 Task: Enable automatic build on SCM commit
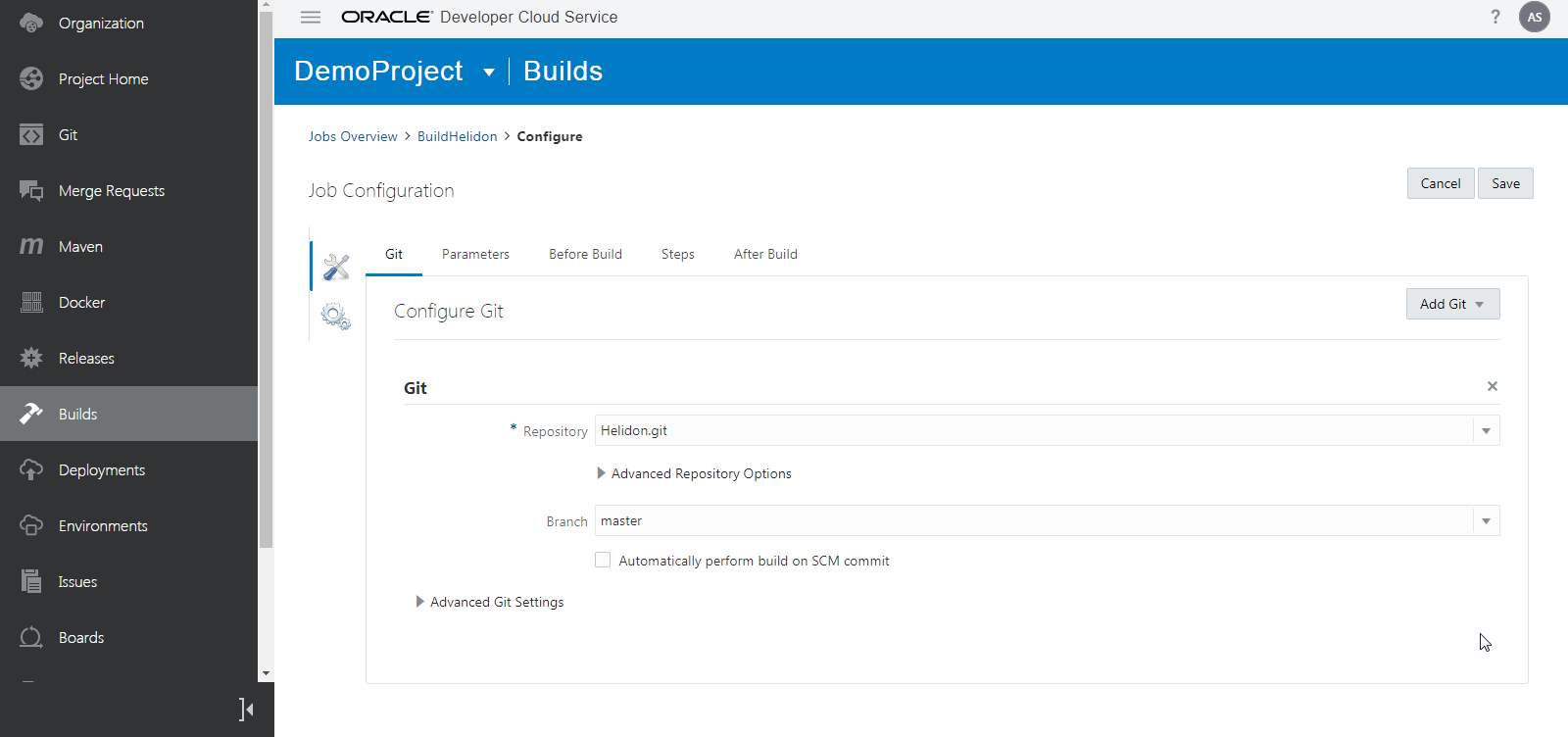(x=603, y=561)
